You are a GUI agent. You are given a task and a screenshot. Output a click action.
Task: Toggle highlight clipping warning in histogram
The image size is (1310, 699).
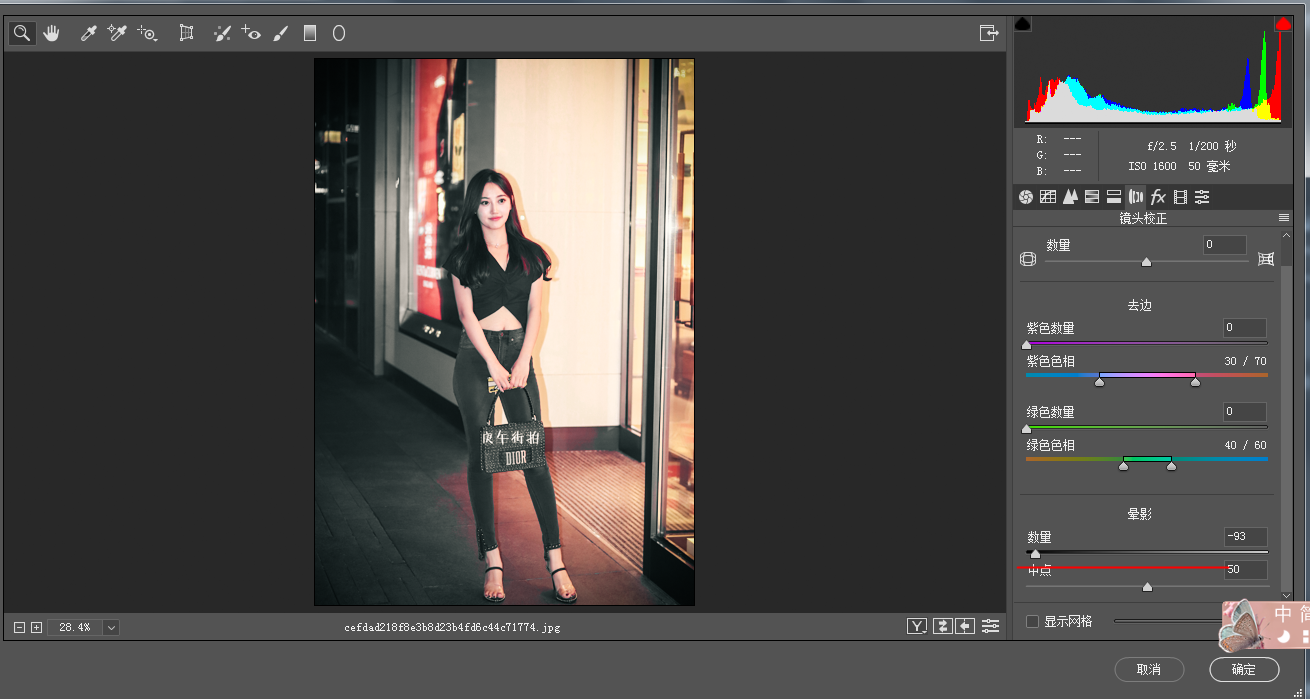point(1282,24)
